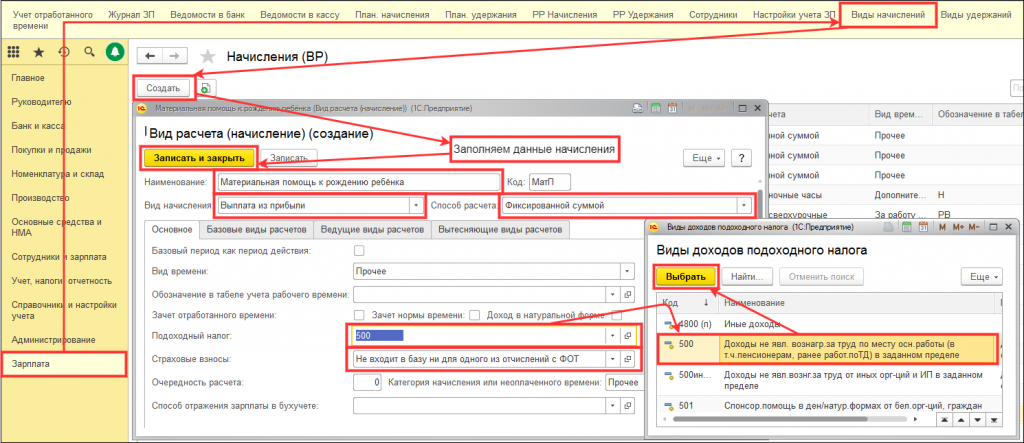Image resolution: width=1024 pixels, height=443 pixels.
Task: Check the Зачет нормы времени box
Action: [x=475, y=315]
